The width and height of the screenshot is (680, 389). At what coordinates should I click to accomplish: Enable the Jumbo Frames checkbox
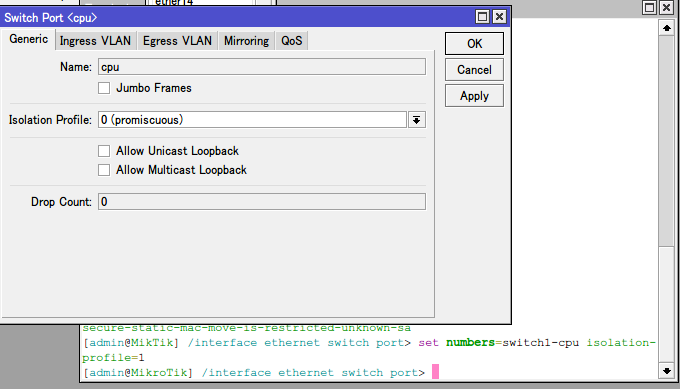pos(104,88)
